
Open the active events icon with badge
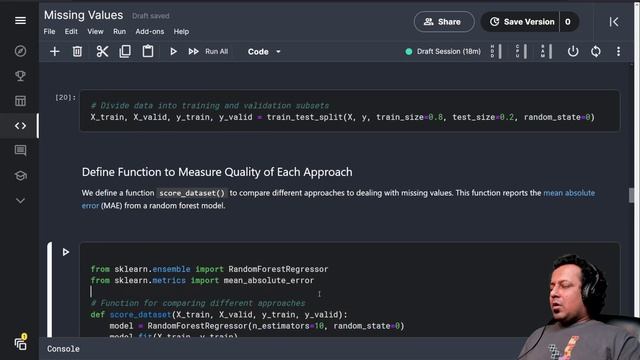20,343
